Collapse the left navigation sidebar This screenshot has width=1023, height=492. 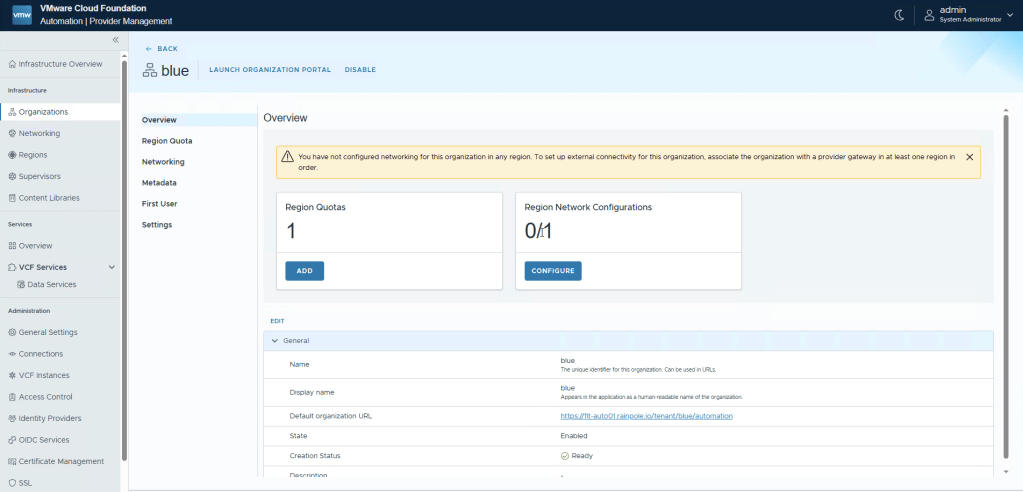click(x=115, y=40)
